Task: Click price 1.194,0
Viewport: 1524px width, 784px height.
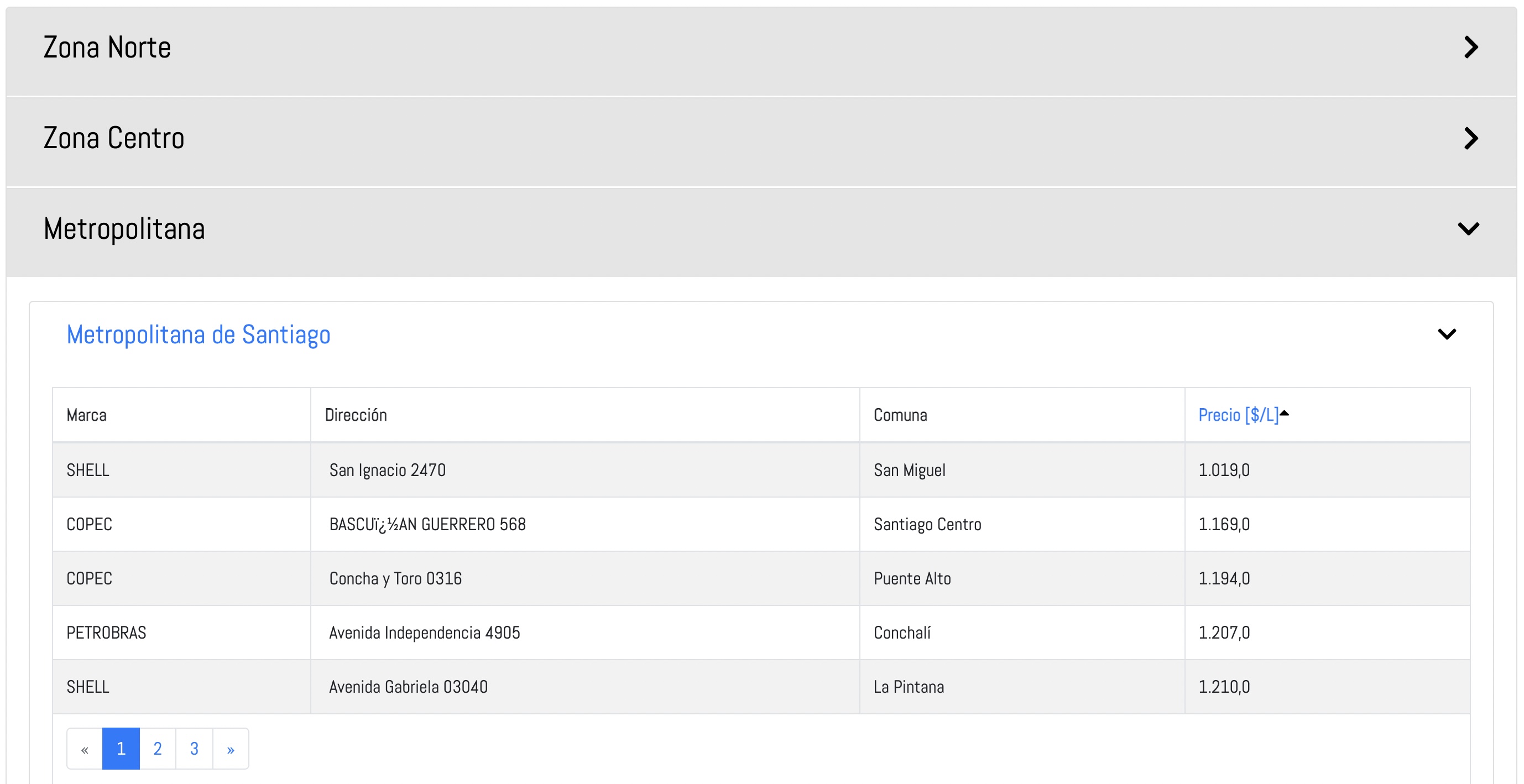Action: pos(1224,579)
